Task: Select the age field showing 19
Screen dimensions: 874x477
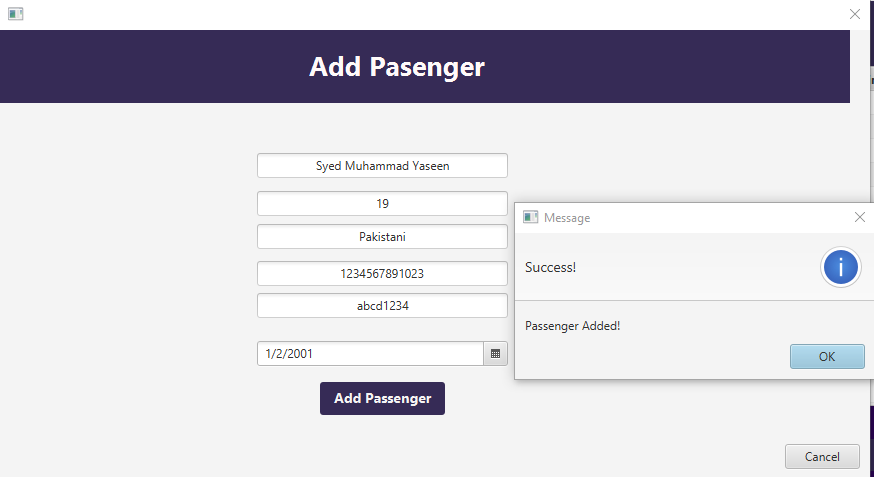Action: [x=382, y=203]
